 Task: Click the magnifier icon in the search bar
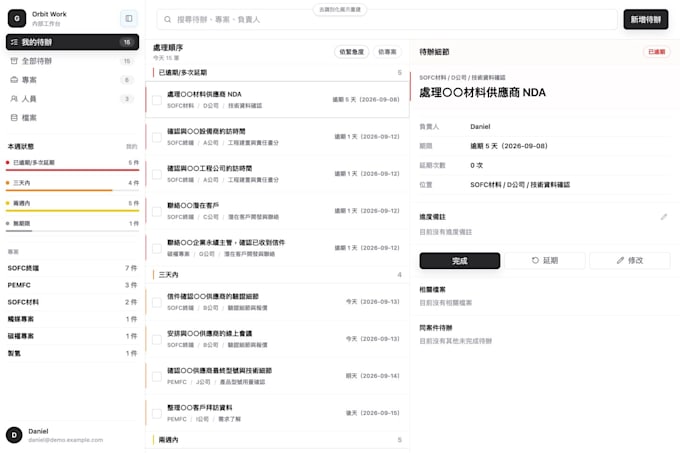[167, 20]
